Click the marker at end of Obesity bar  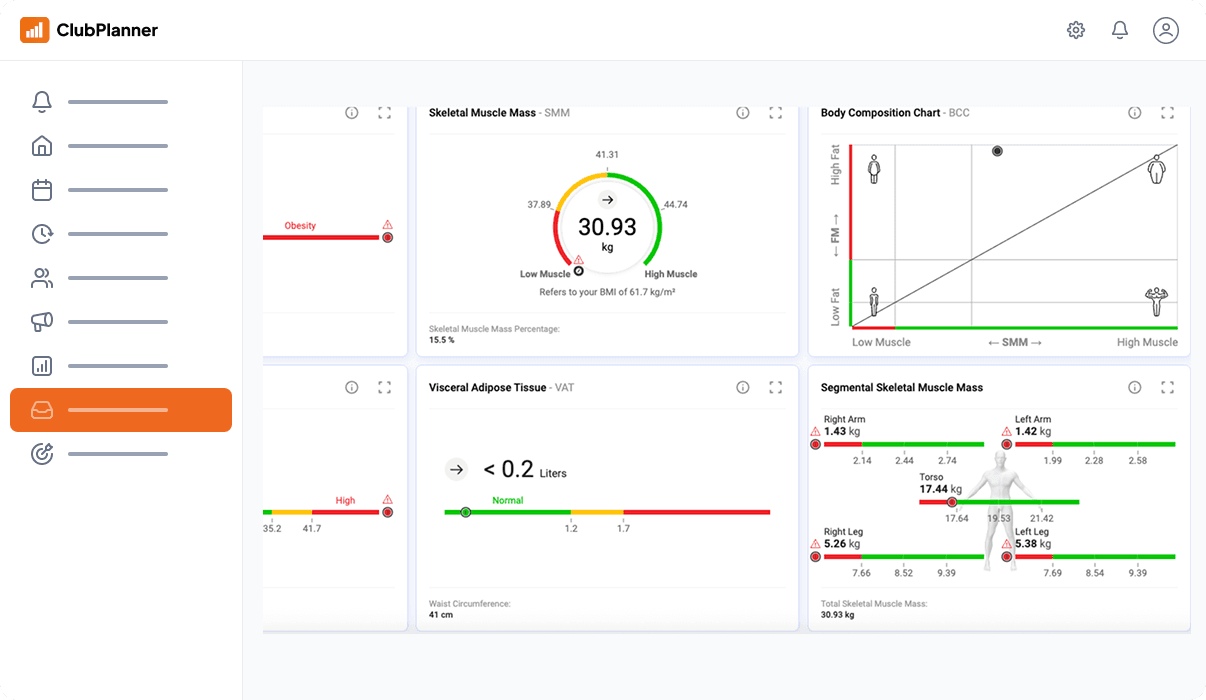(x=388, y=237)
